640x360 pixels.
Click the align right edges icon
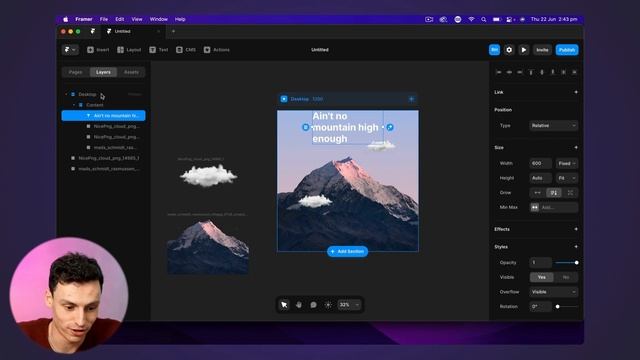point(520,72)
